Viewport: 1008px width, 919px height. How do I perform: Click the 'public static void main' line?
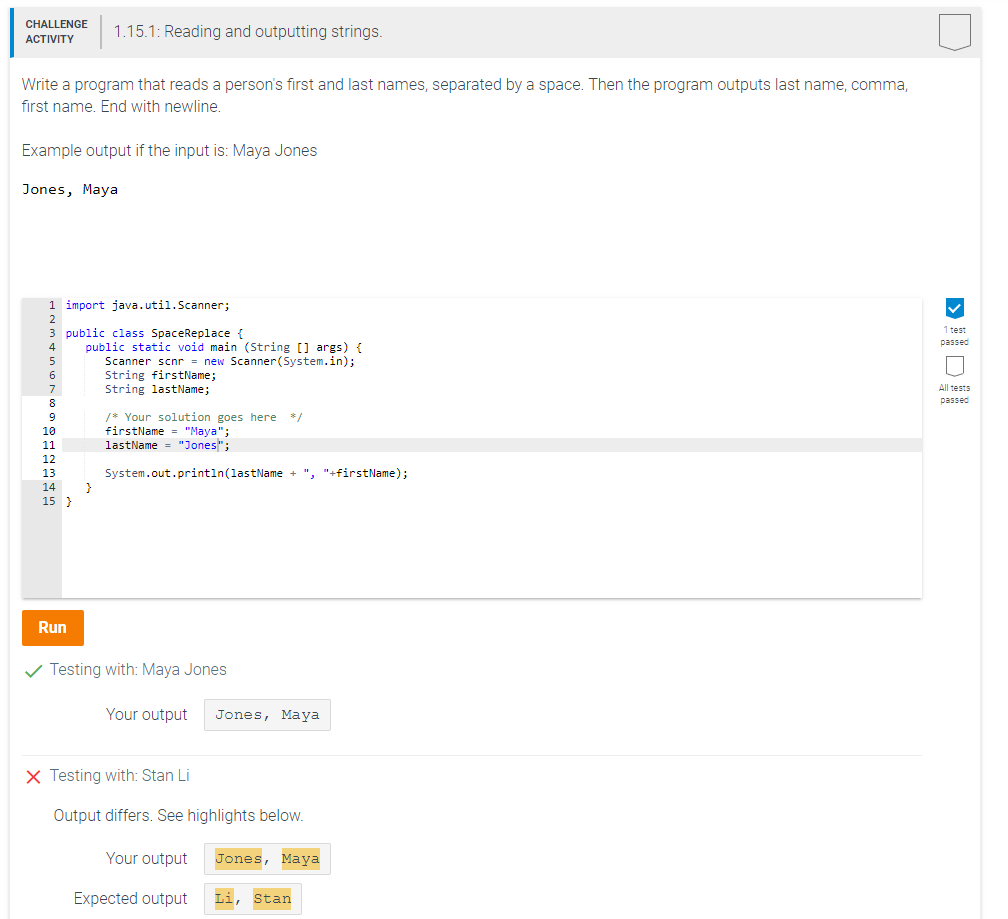[x=224, y=348]
